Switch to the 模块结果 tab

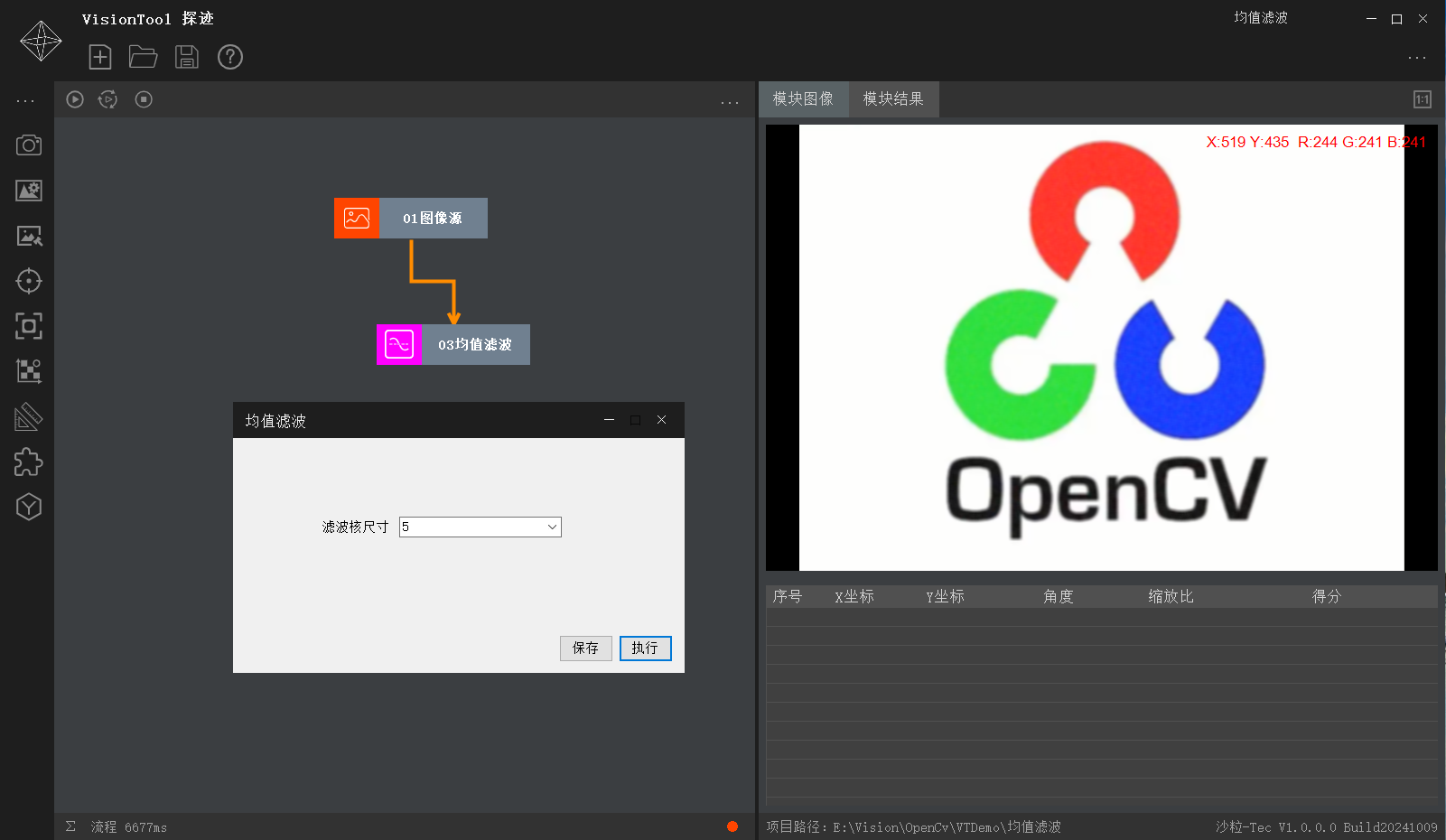tap(893, 99)
